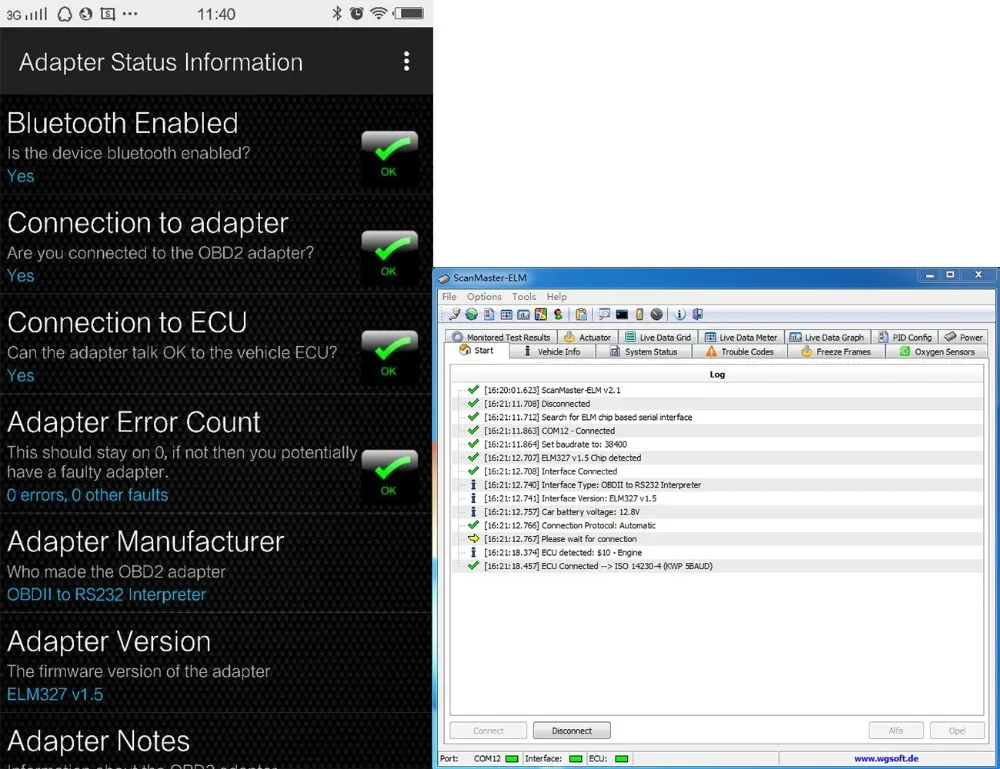Image resolution: width=1000 pixels, height=769 pixels.
Task: Click the phone device toolbar icon
Action: pyautogui.click(x=639, y=314)
